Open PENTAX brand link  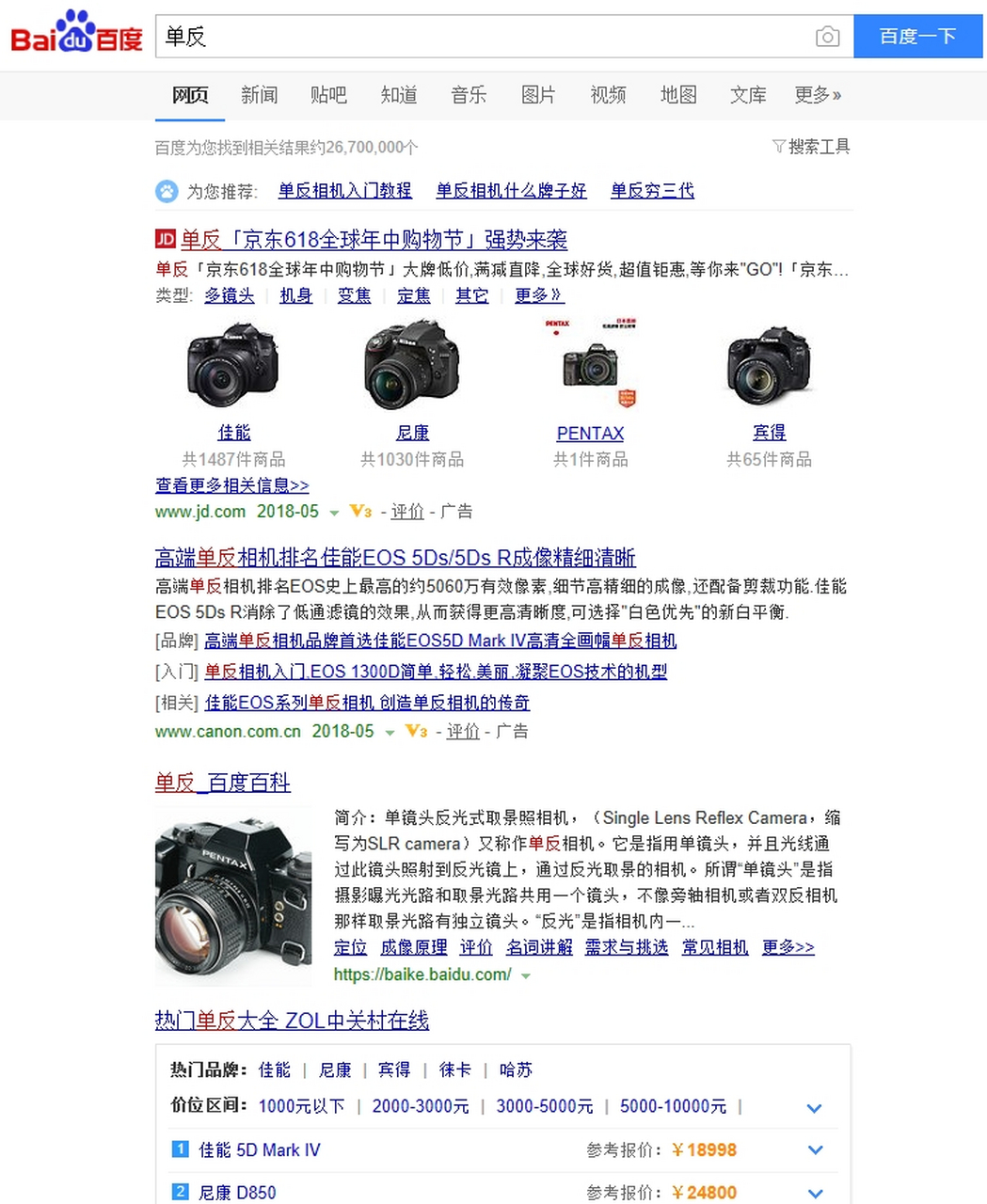(590, 434)
